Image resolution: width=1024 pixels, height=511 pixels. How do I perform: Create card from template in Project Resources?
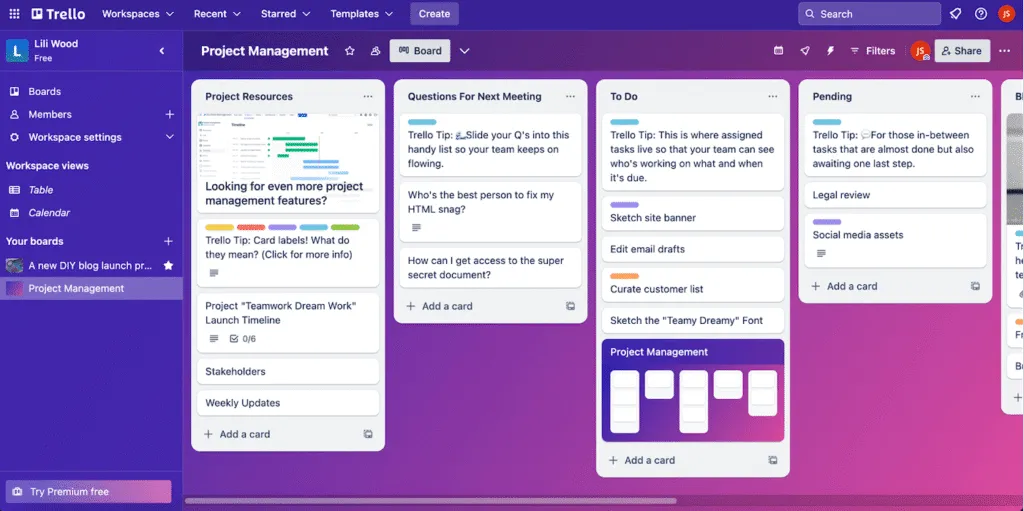(368, 434)
